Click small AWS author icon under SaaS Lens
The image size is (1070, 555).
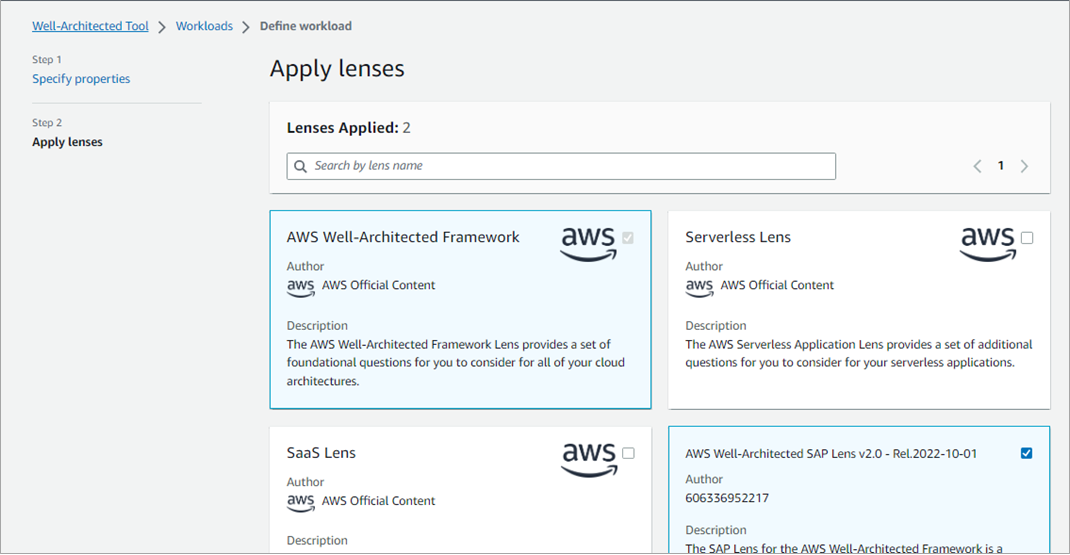click(301, 502)
